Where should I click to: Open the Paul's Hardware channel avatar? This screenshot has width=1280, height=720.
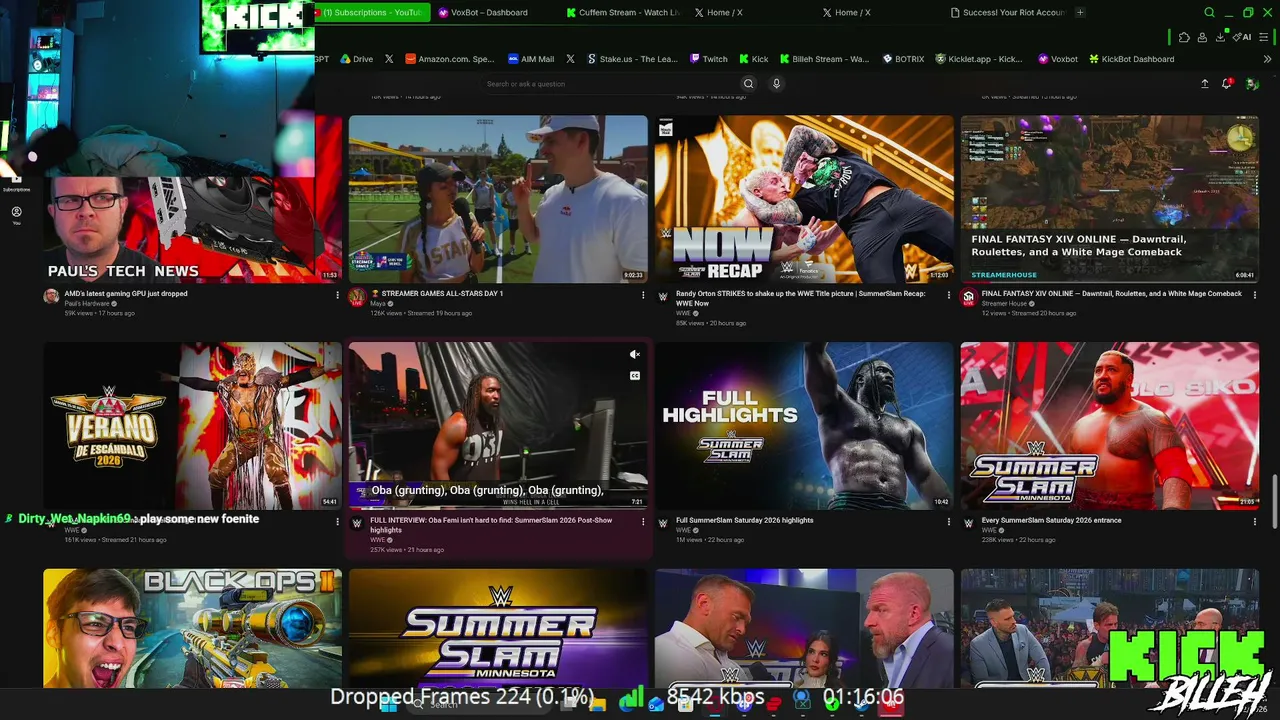pos(51,297)
